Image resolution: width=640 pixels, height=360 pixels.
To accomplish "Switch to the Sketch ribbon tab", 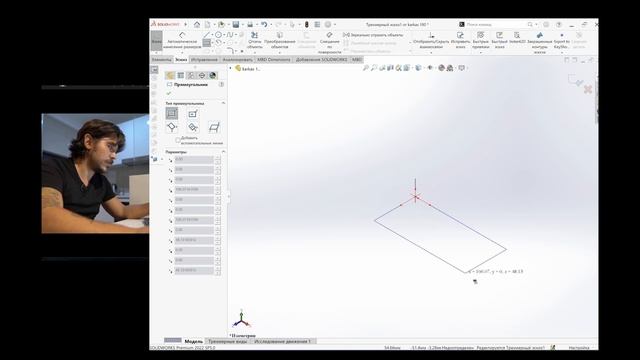I will point(181,60).
